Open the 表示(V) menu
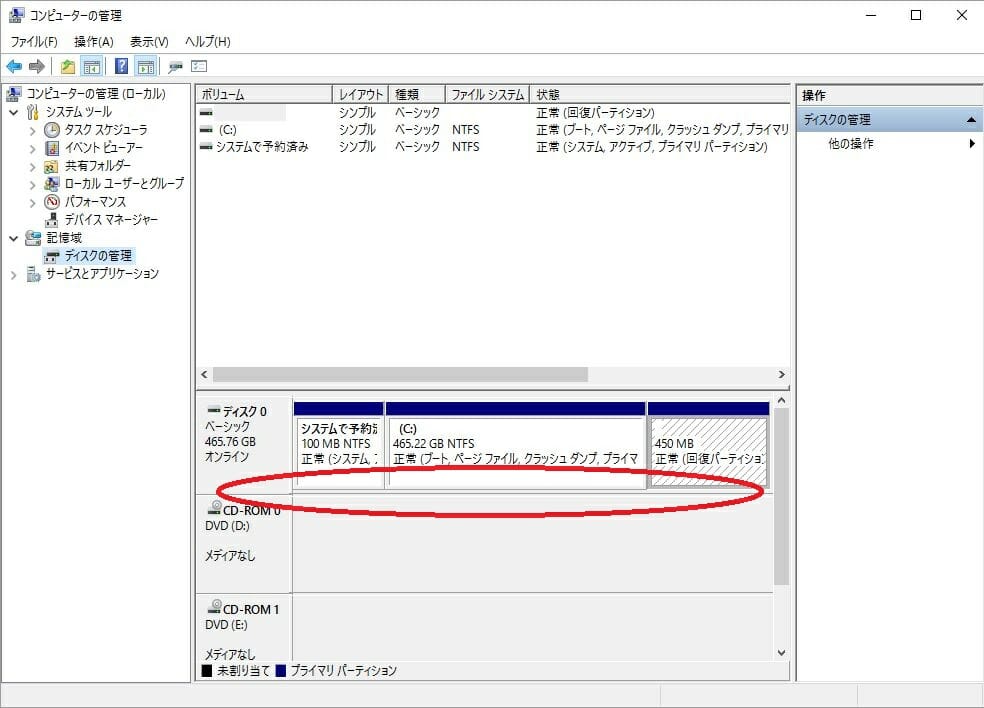Screen dimensions: 984x708 [x=149, y=42]
